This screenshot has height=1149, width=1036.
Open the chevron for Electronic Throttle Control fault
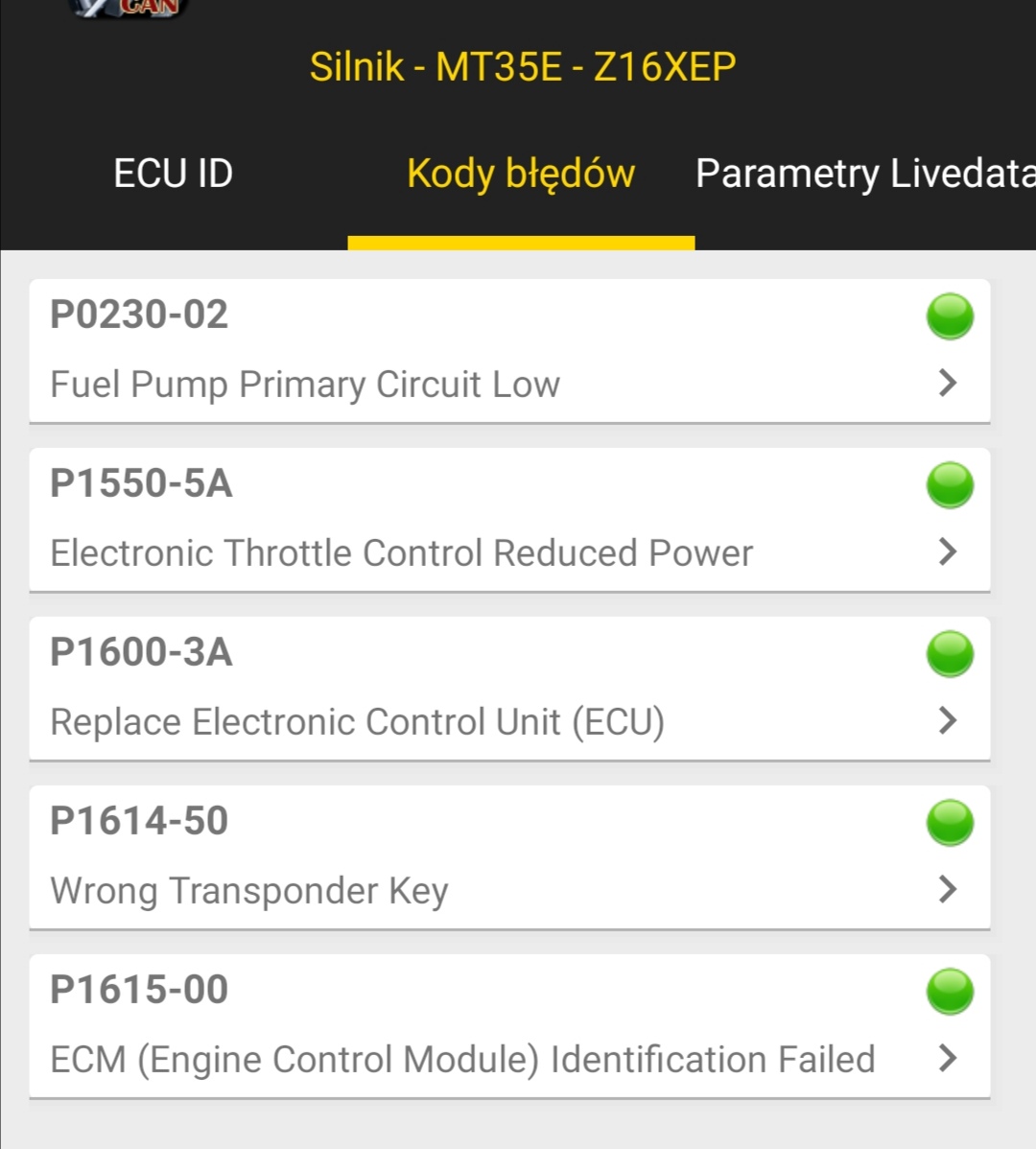(948, 551)
